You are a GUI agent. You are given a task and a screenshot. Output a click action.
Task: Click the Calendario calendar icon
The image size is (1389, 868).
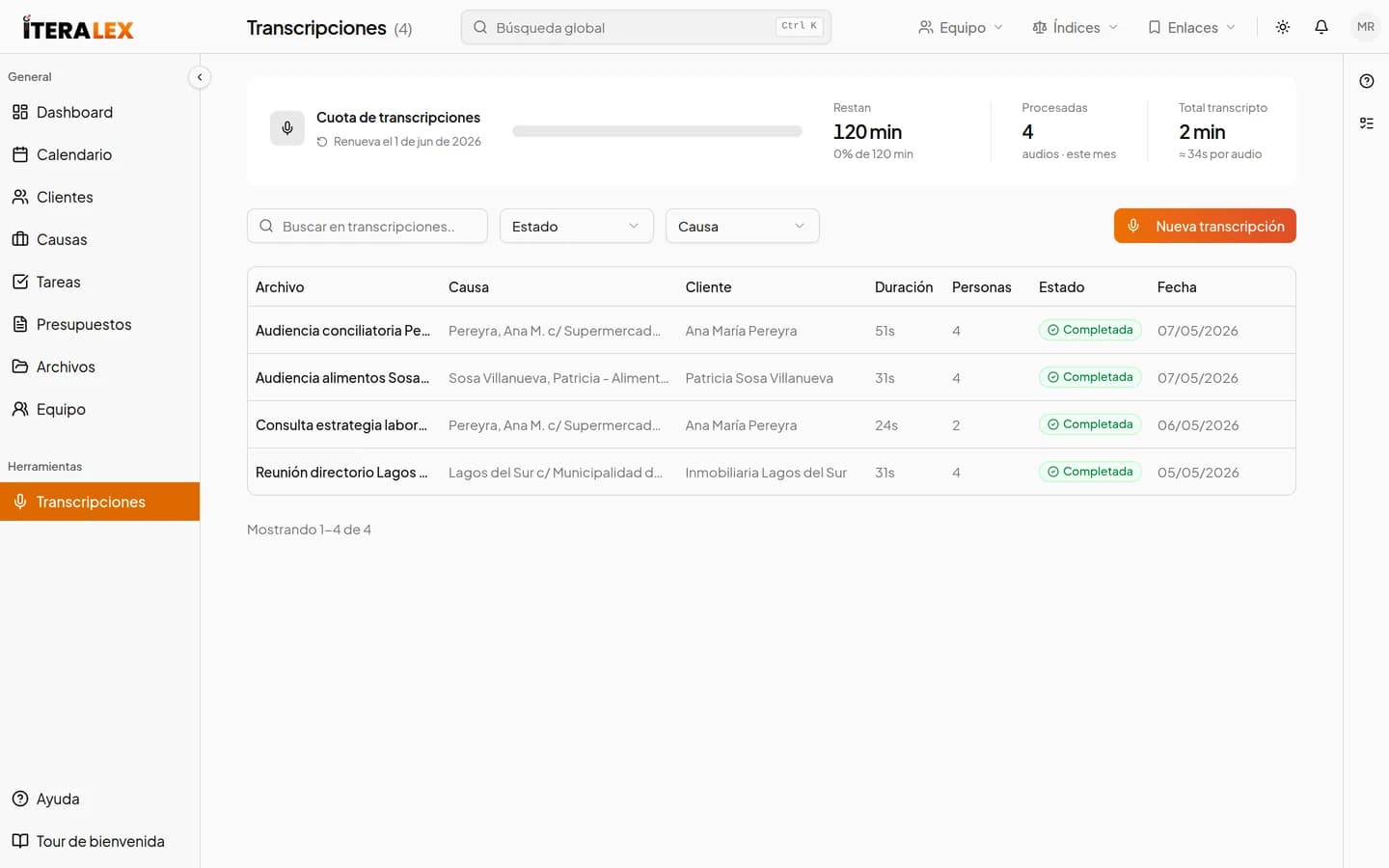point(20,154)
